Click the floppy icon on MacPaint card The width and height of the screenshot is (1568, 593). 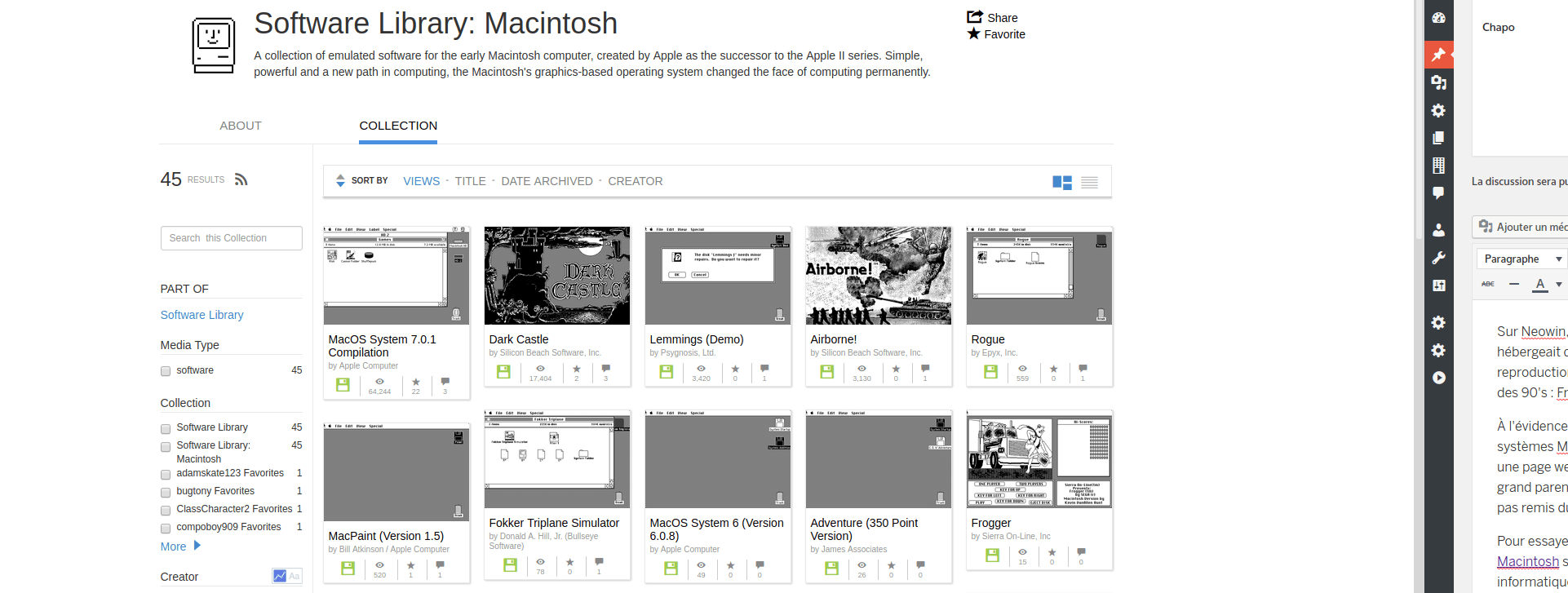pyautogui.click(x=348, y=568)
